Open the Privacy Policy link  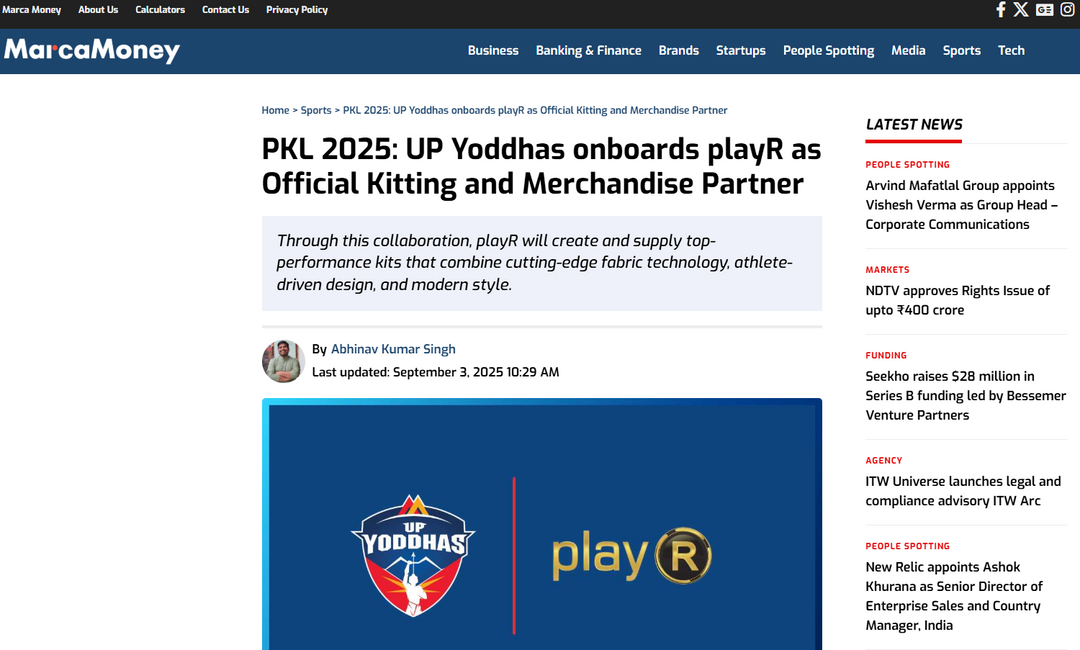(297, 10)
